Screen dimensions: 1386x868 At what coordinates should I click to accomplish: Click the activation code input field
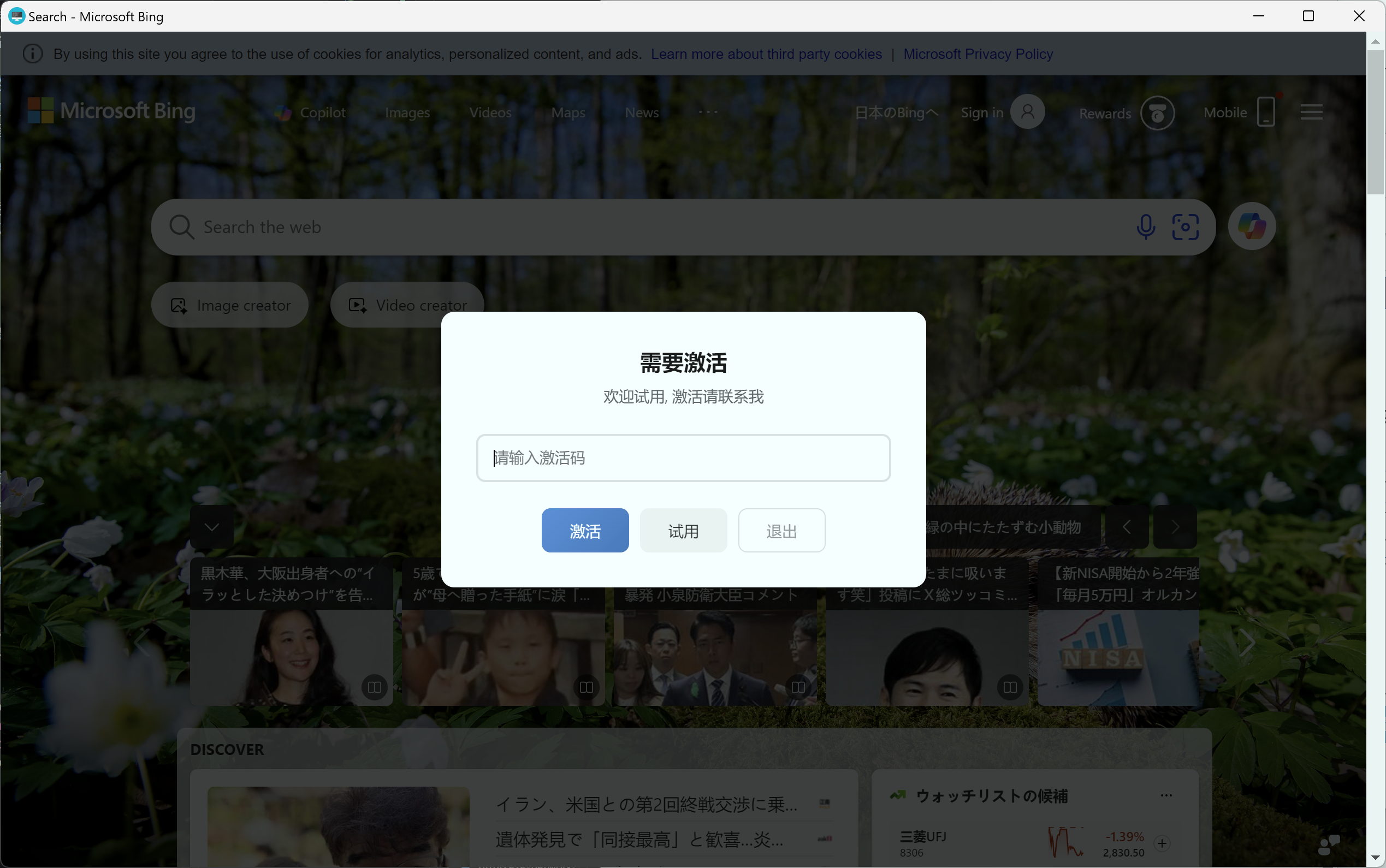pyautogui.click(x=683, y=457)
